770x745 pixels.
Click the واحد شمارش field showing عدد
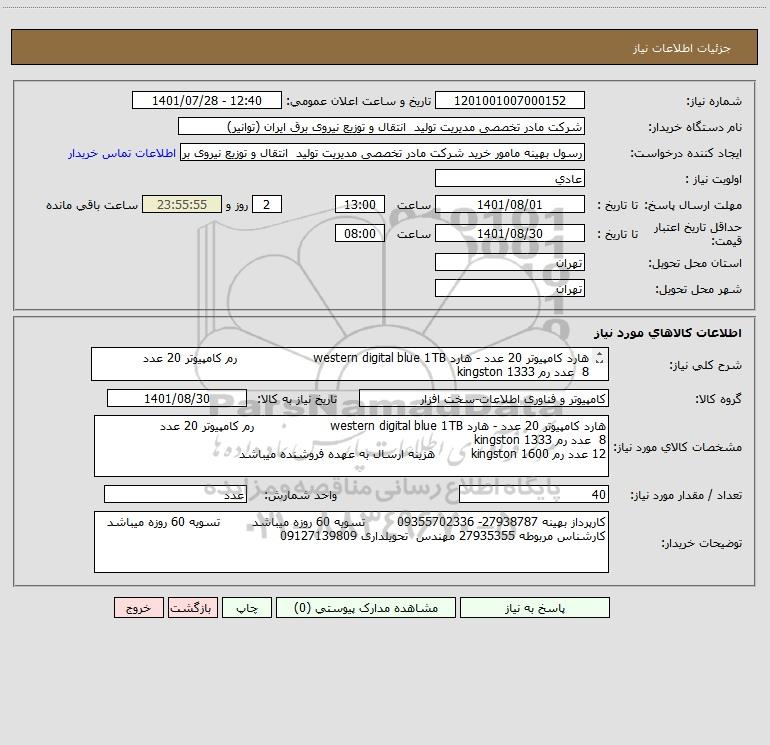tap(175, 495)
